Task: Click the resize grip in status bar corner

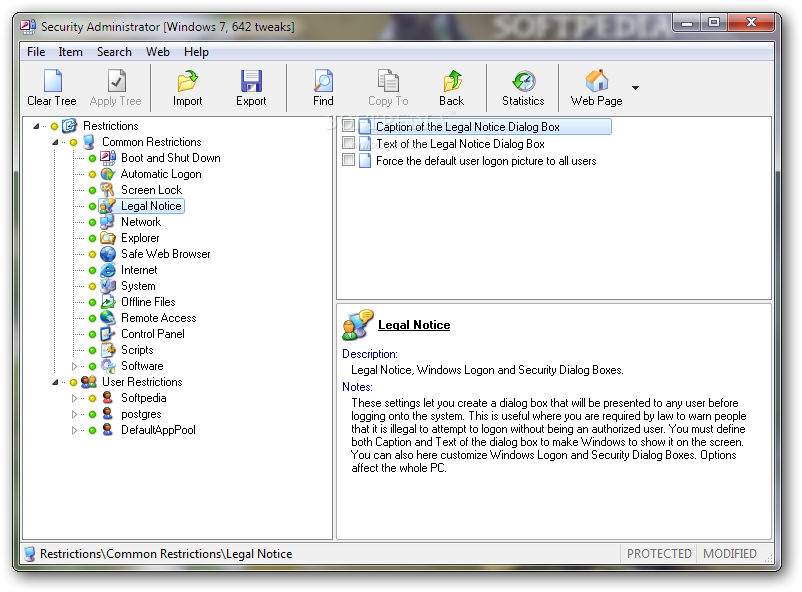Action: coord(768,558)
